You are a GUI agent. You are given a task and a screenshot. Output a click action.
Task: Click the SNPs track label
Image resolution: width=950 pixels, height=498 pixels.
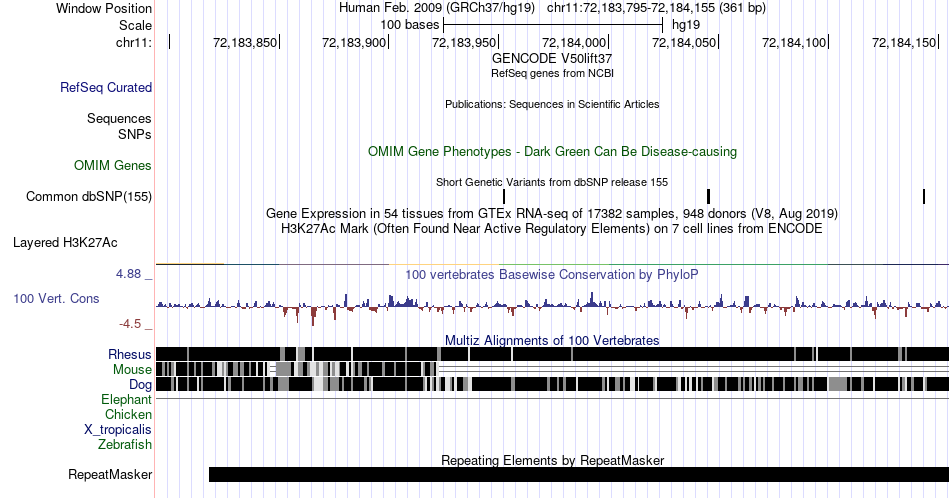click(x=135, y=134)
